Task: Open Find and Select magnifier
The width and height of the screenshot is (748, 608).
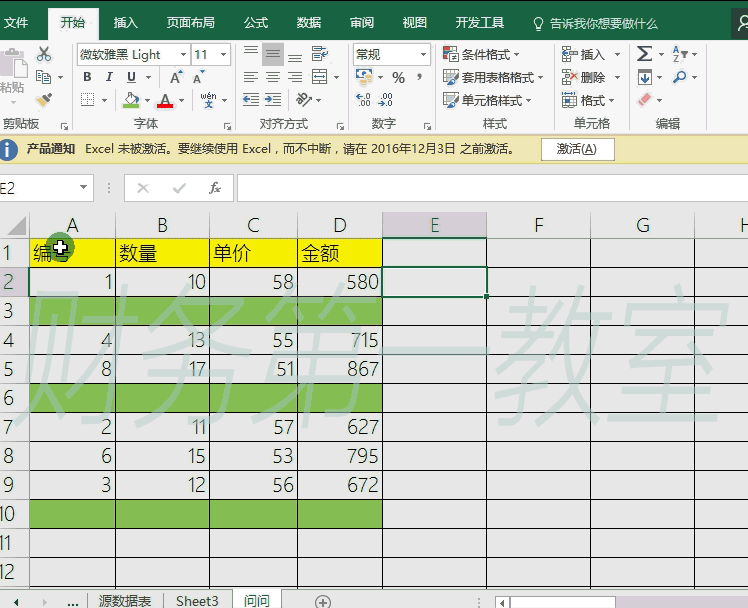Action: (x=679, y=77)
